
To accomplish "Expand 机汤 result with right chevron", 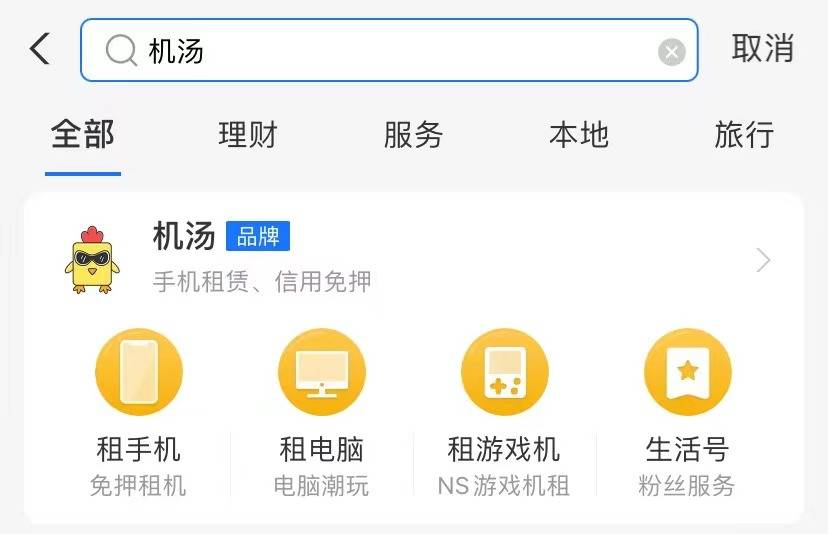I will click(x=763, y=260).
